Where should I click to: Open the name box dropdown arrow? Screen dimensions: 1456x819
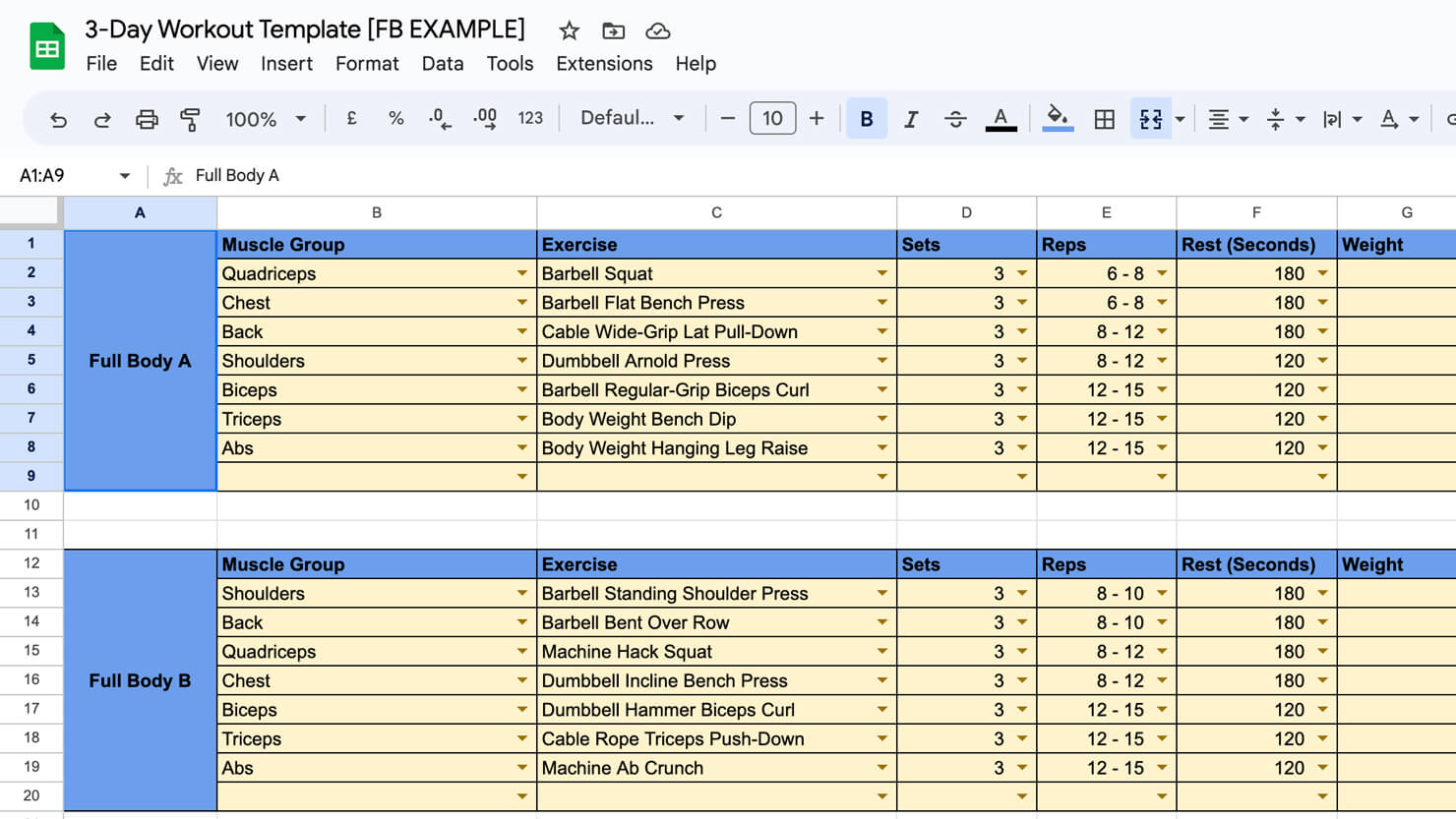tap(125, 176)
